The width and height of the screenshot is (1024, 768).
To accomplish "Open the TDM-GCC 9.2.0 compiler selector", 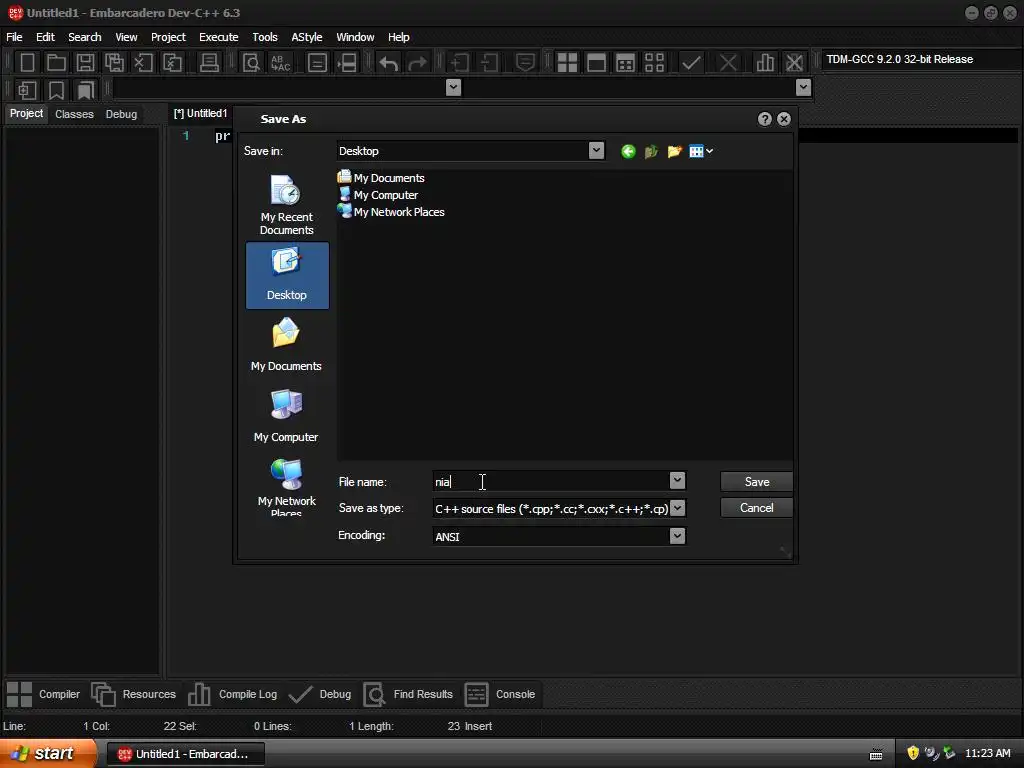I will tap(921, 59).
